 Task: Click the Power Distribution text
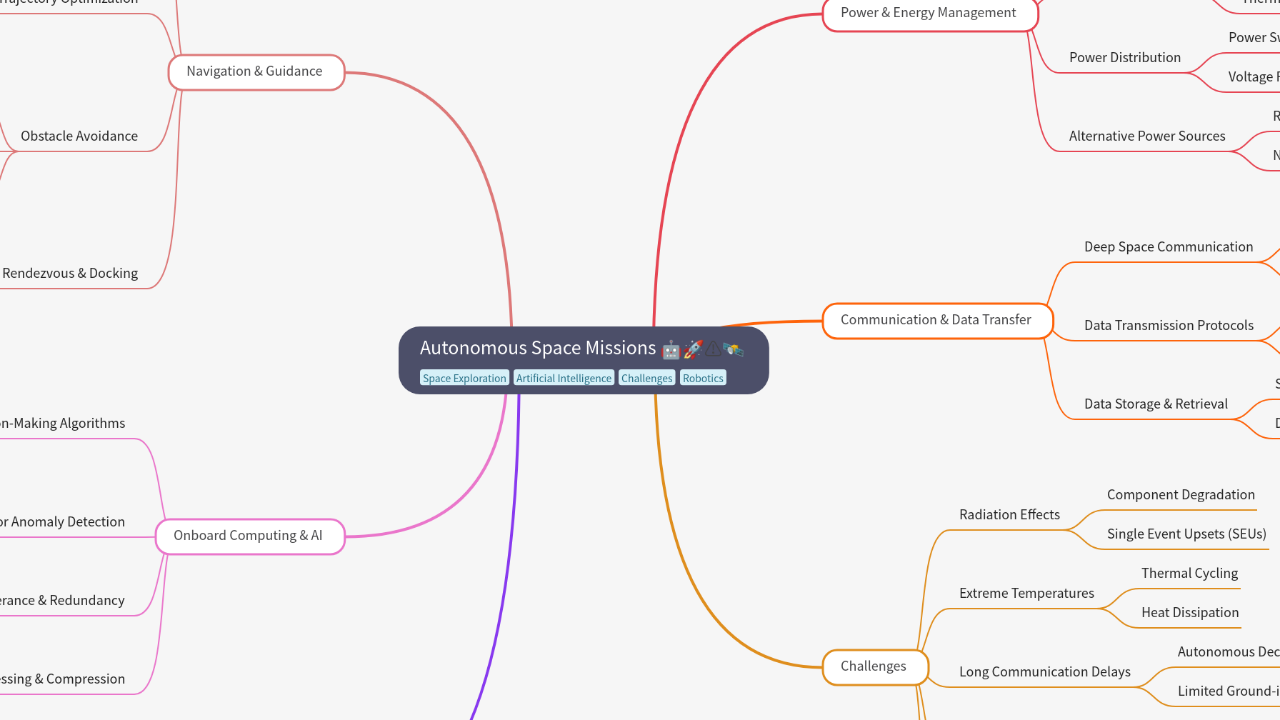[1125, 57]
